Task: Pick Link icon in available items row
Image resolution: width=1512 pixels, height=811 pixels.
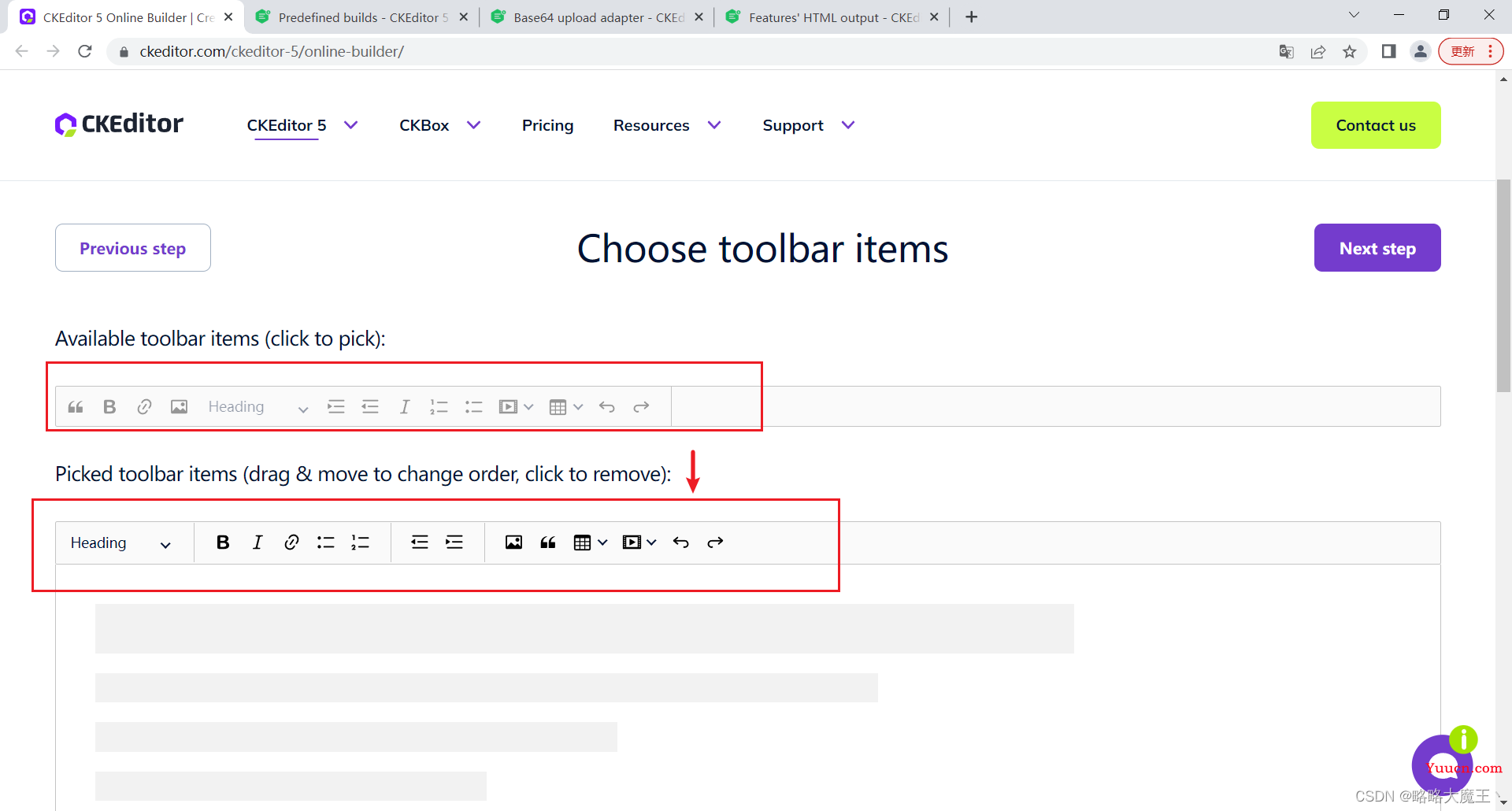Action: click(144, 407)
